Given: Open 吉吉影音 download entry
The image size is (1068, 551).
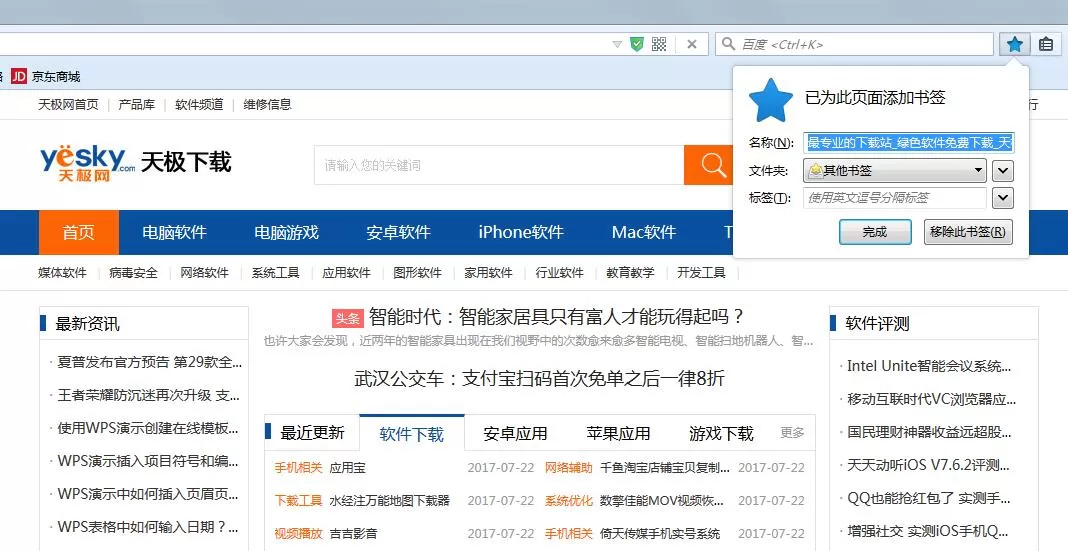Looking at the screenshot, I should (354, 533).
